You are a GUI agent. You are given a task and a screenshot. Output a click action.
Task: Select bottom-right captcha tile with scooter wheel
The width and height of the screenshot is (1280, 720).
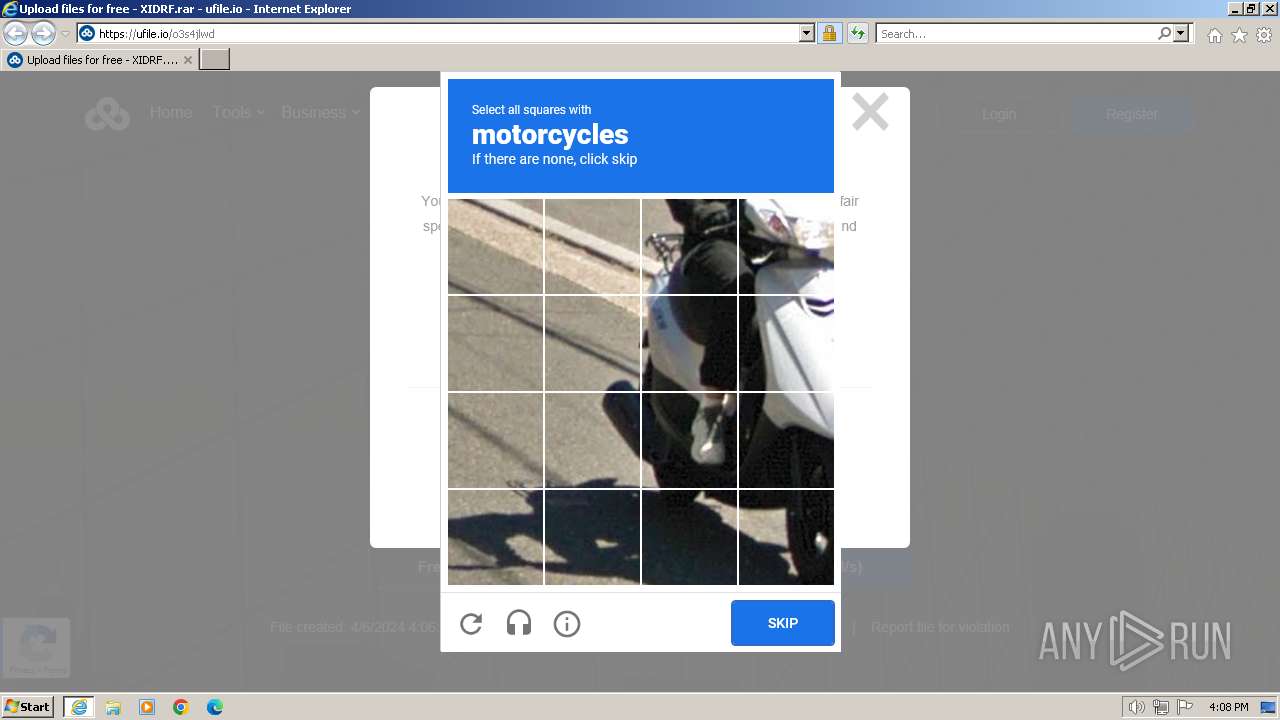tap(786, 537)
